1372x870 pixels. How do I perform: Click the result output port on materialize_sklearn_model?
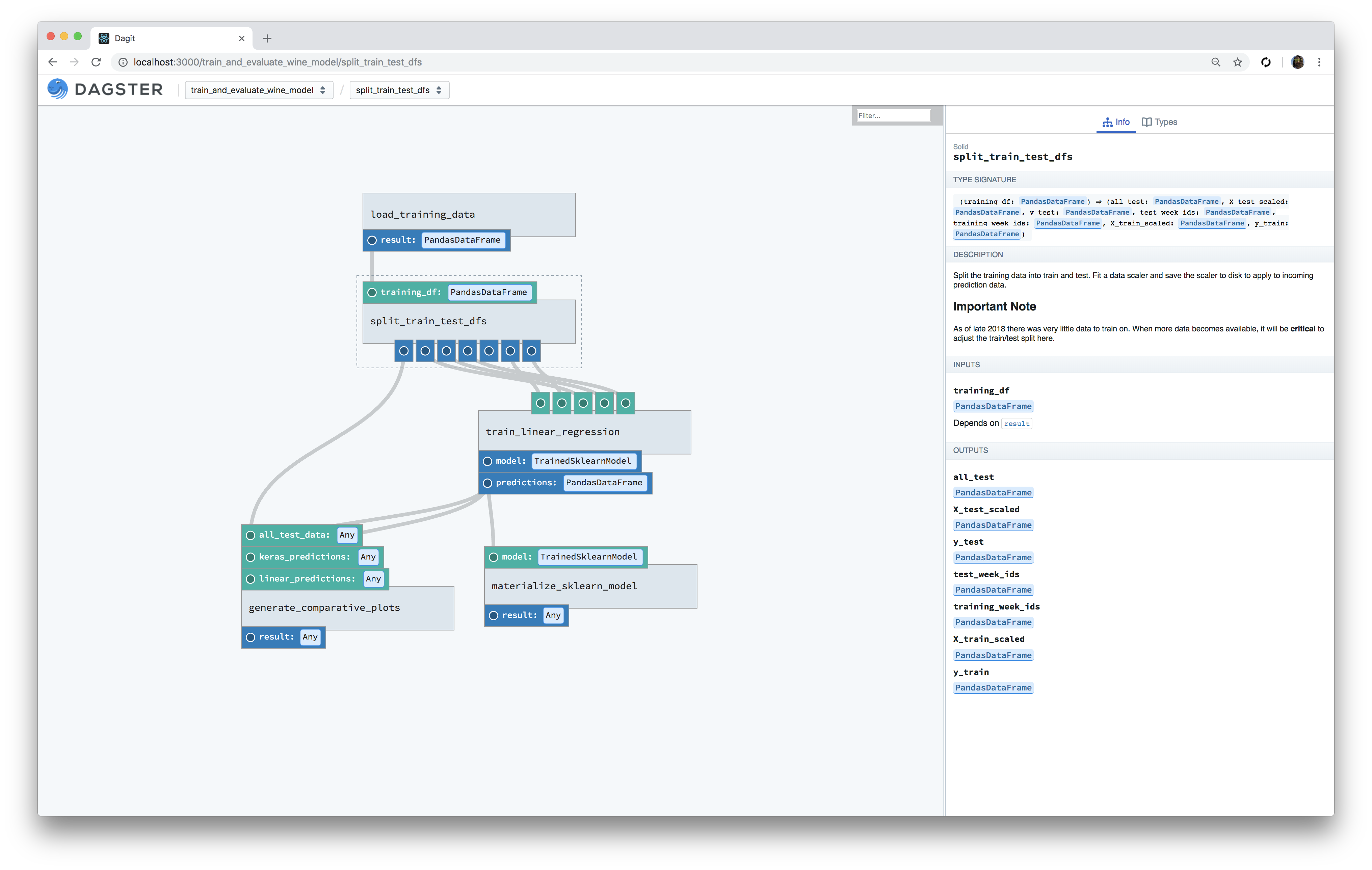[x=494, y=616]
